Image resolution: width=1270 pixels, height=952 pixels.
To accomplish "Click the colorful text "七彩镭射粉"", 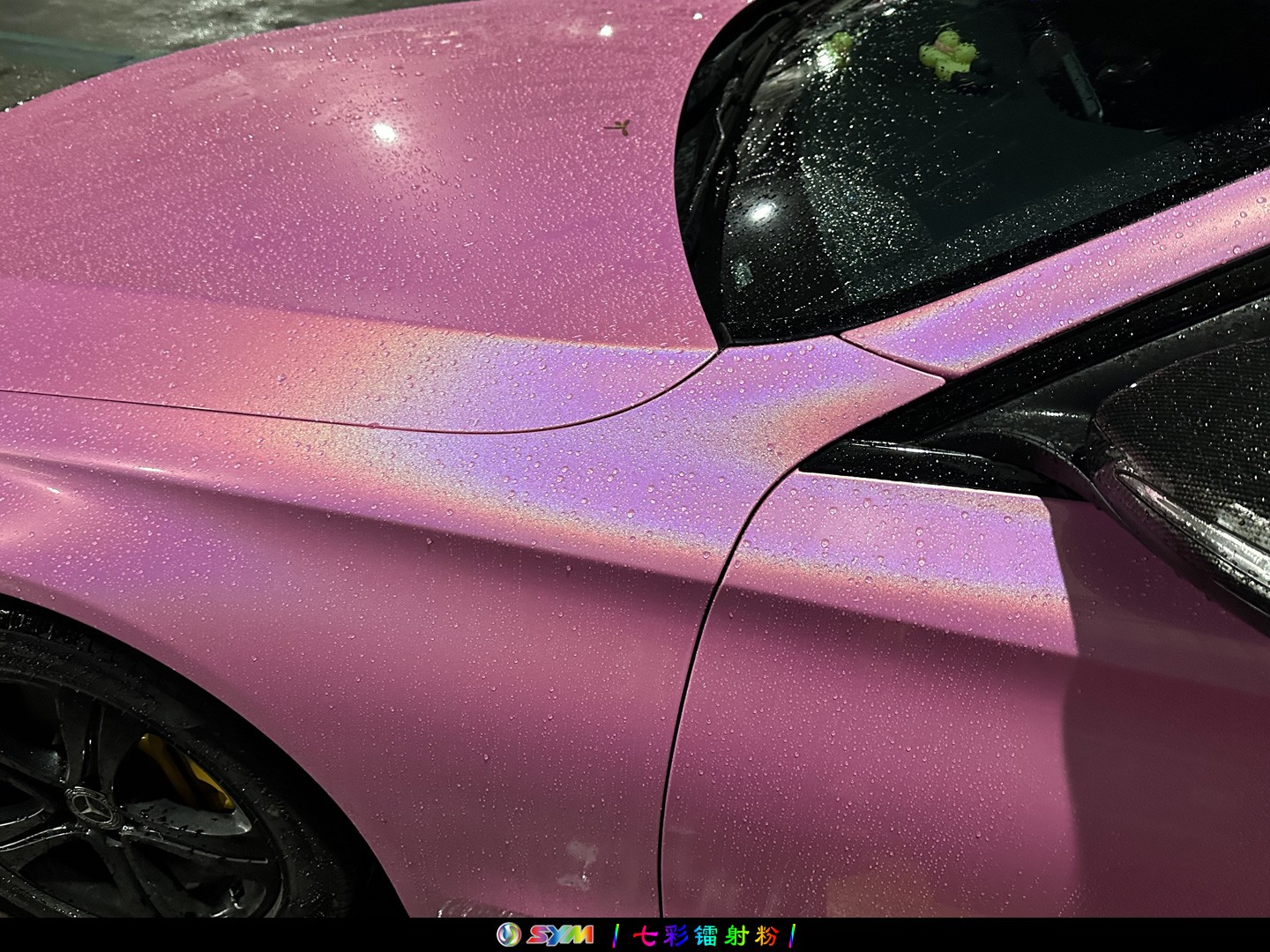I will tap(706, 936).
